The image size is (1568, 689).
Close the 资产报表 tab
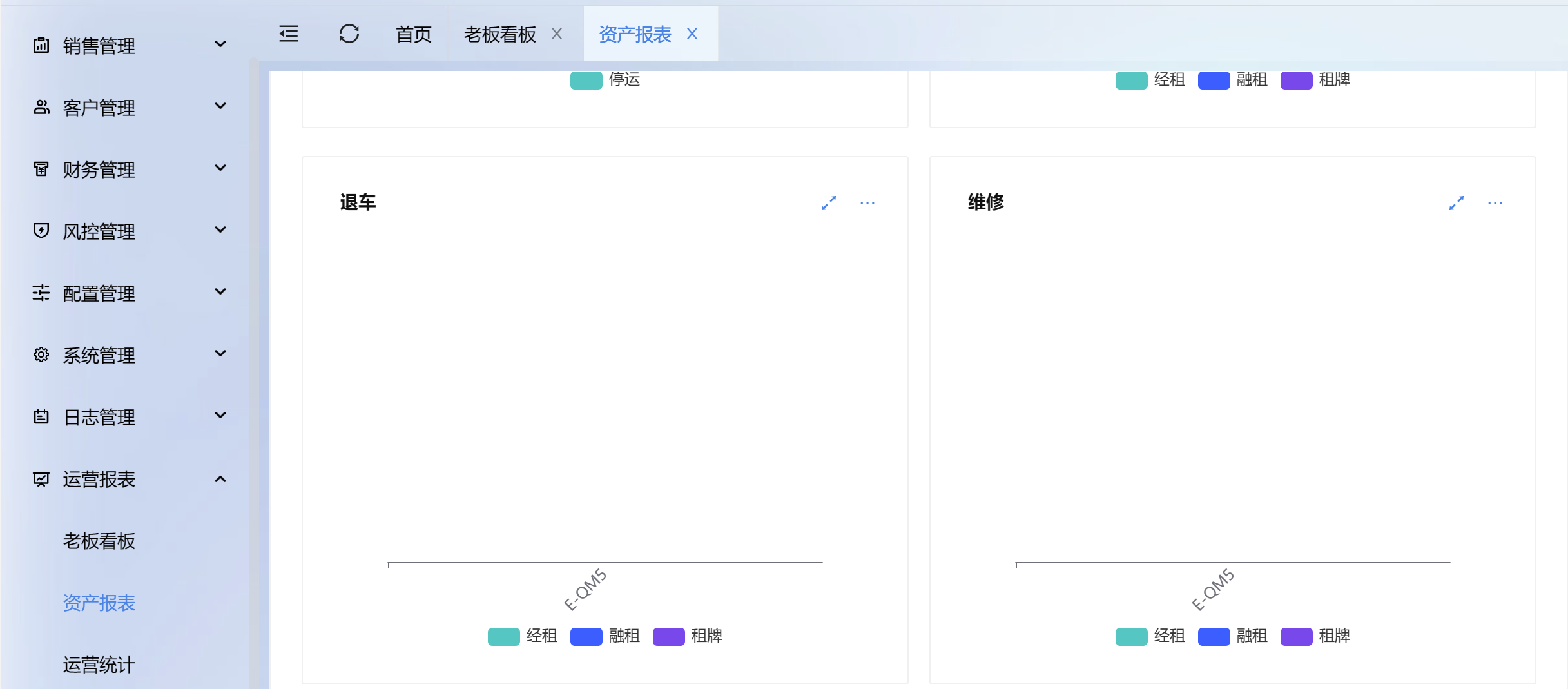pyautogui.click(x=692, y=34)
